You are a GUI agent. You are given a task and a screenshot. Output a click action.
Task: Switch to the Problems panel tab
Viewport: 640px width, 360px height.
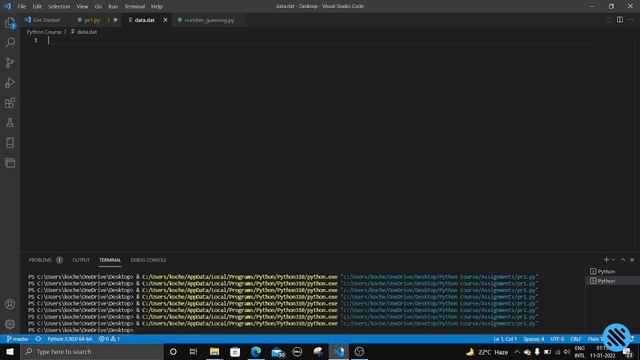[x=40, y=260]
